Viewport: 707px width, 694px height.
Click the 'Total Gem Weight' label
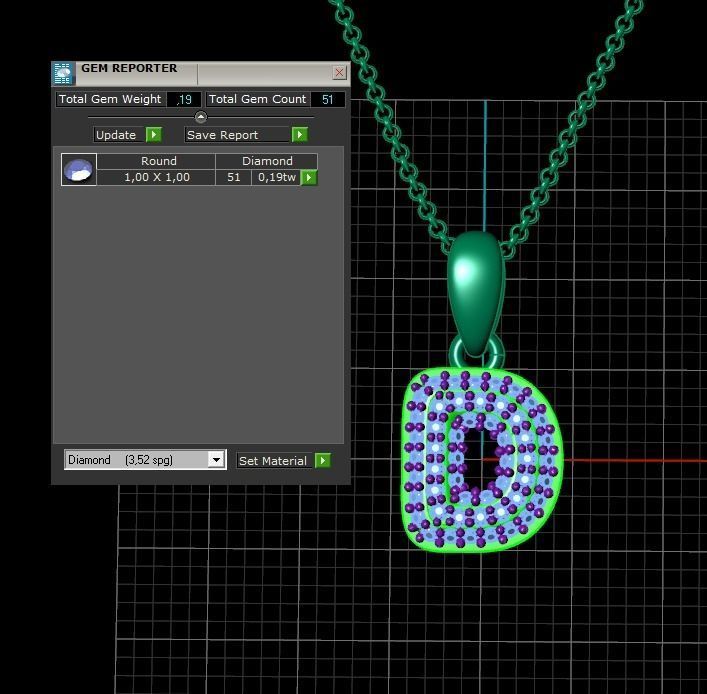pyautogui.click(x=110, y=99)
